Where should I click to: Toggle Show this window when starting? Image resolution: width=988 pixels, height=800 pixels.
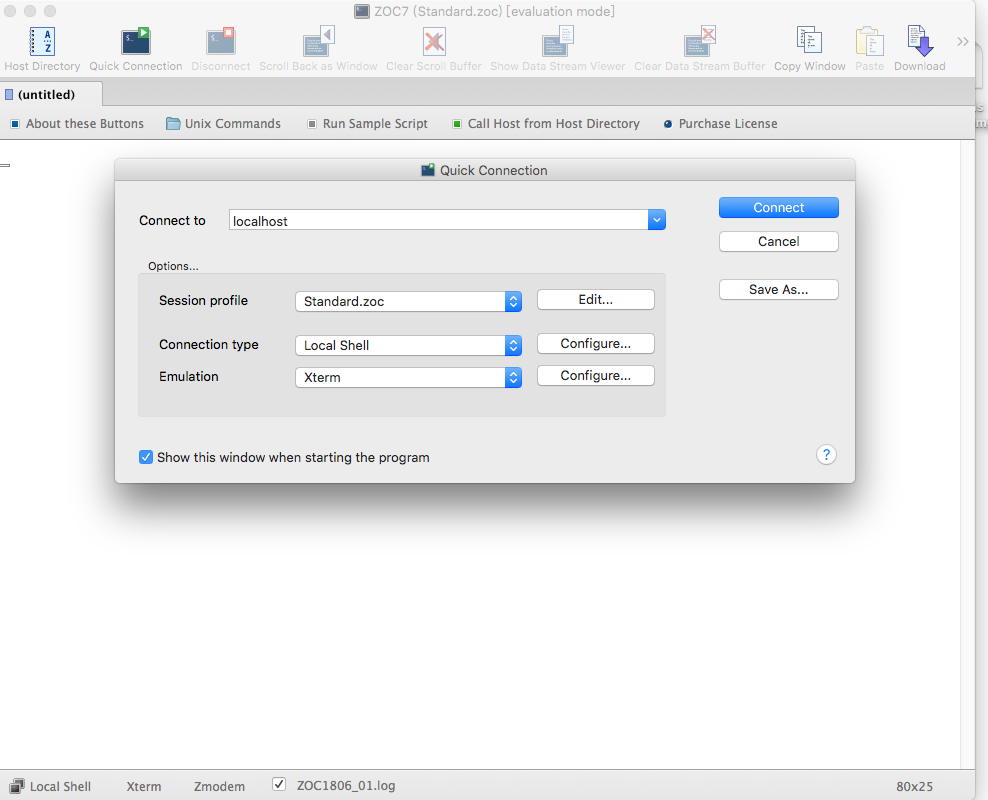tap(146, 457)
